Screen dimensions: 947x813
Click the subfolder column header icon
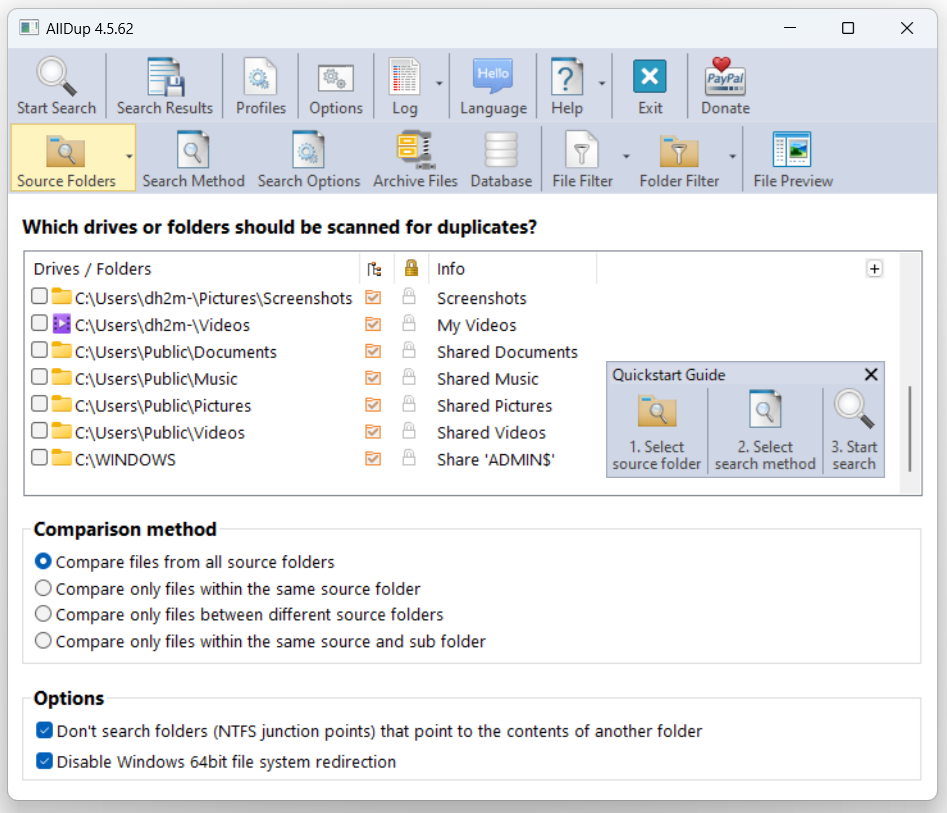374,269
